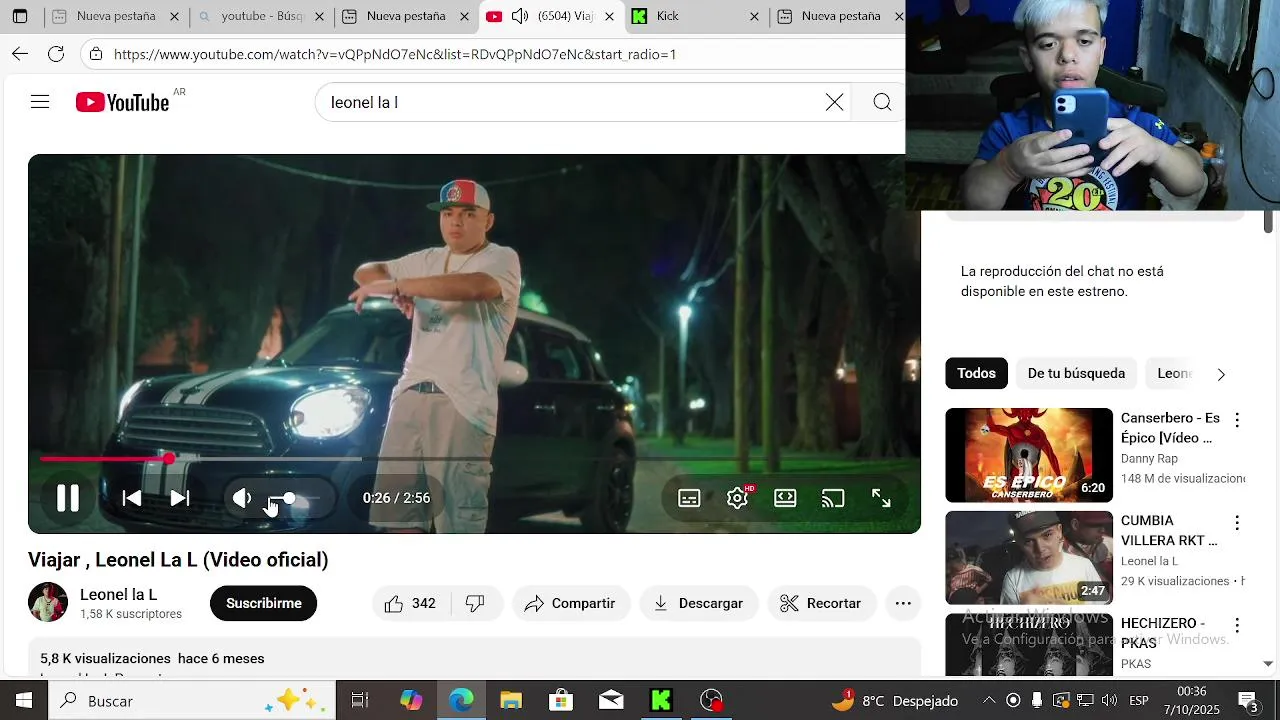
Task: Close the Kick browser tab
Action: (755, 16)
